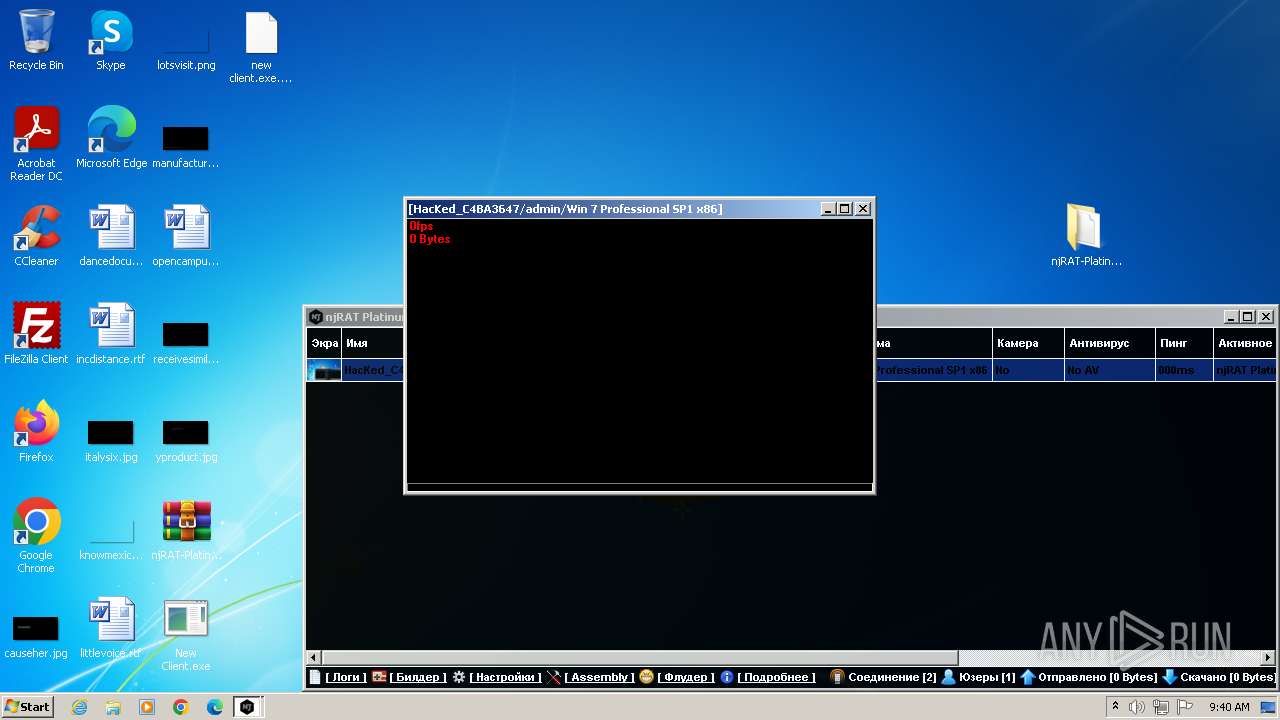Click the volume icon in system tray
Viewport: 1280px width, 720px height.
(1137, 707)
